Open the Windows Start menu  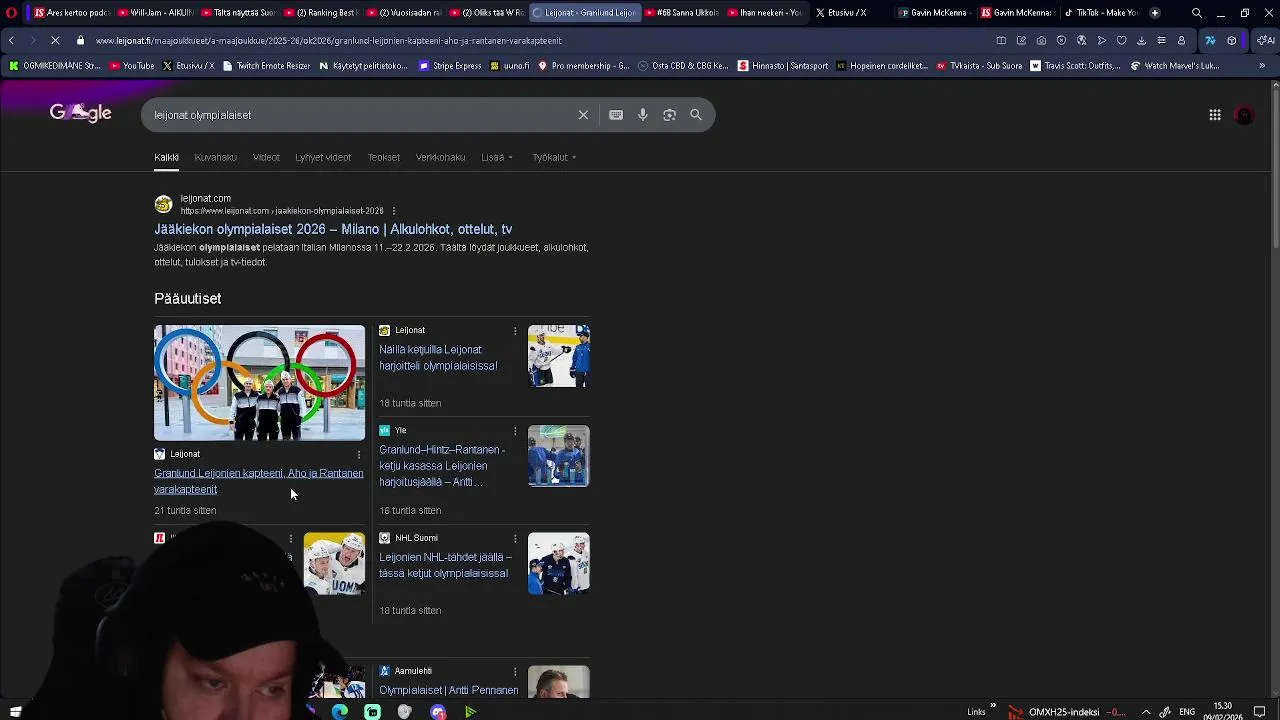(15, 712)
